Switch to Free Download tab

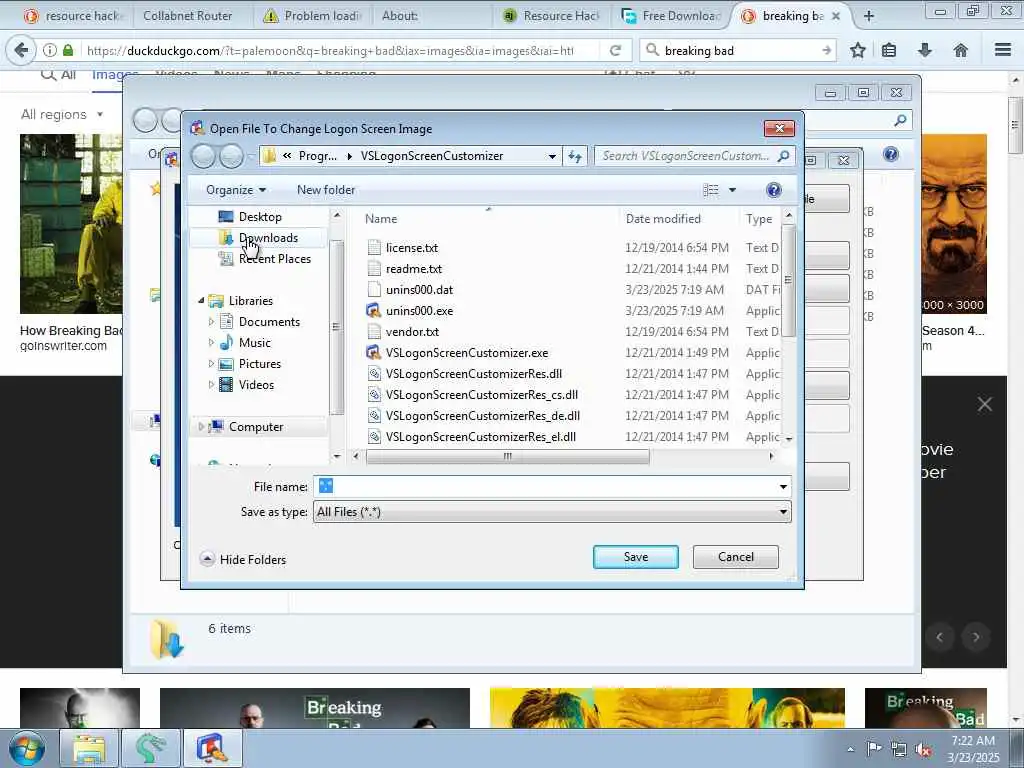click(x=672, y=16)
